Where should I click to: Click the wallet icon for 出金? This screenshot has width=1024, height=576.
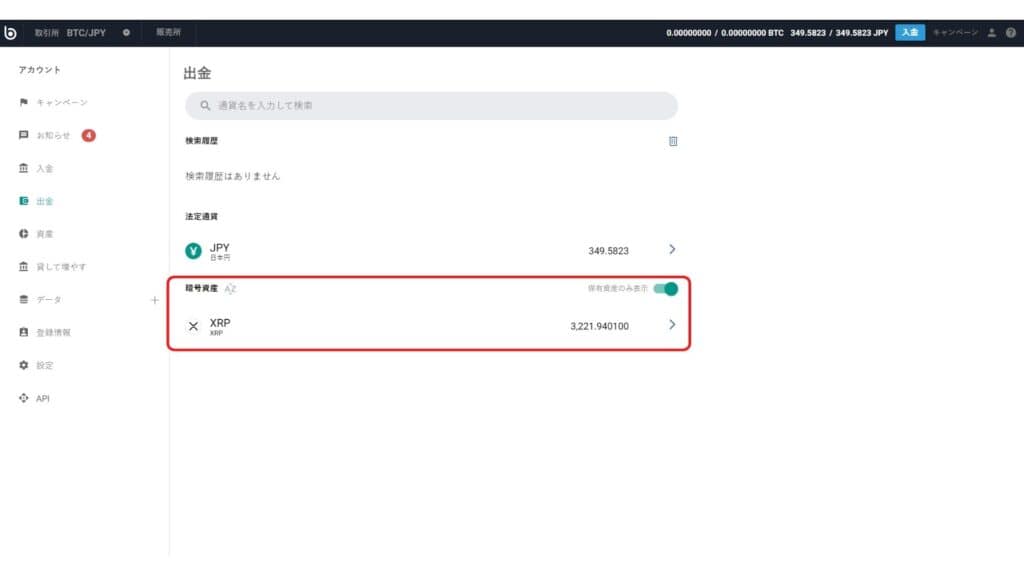tap(24, 201)
